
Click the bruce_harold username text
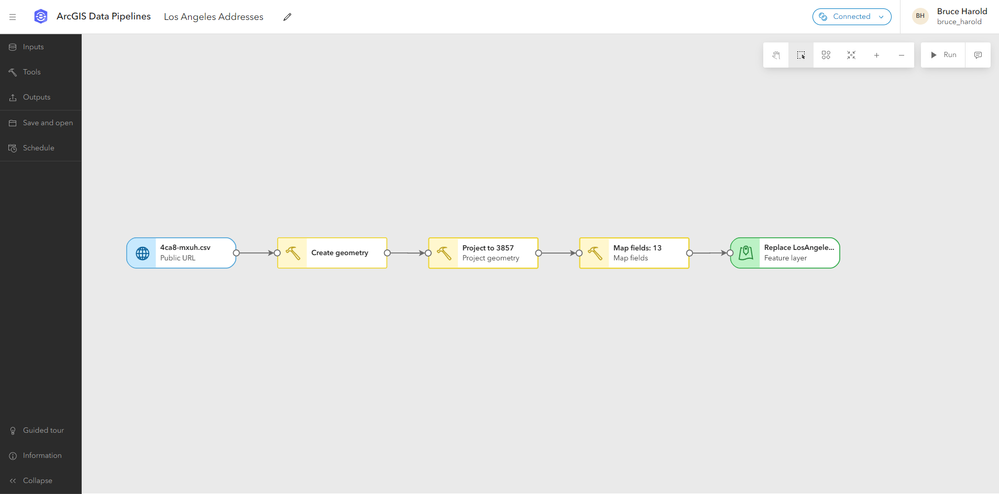[x=959, y=22]
